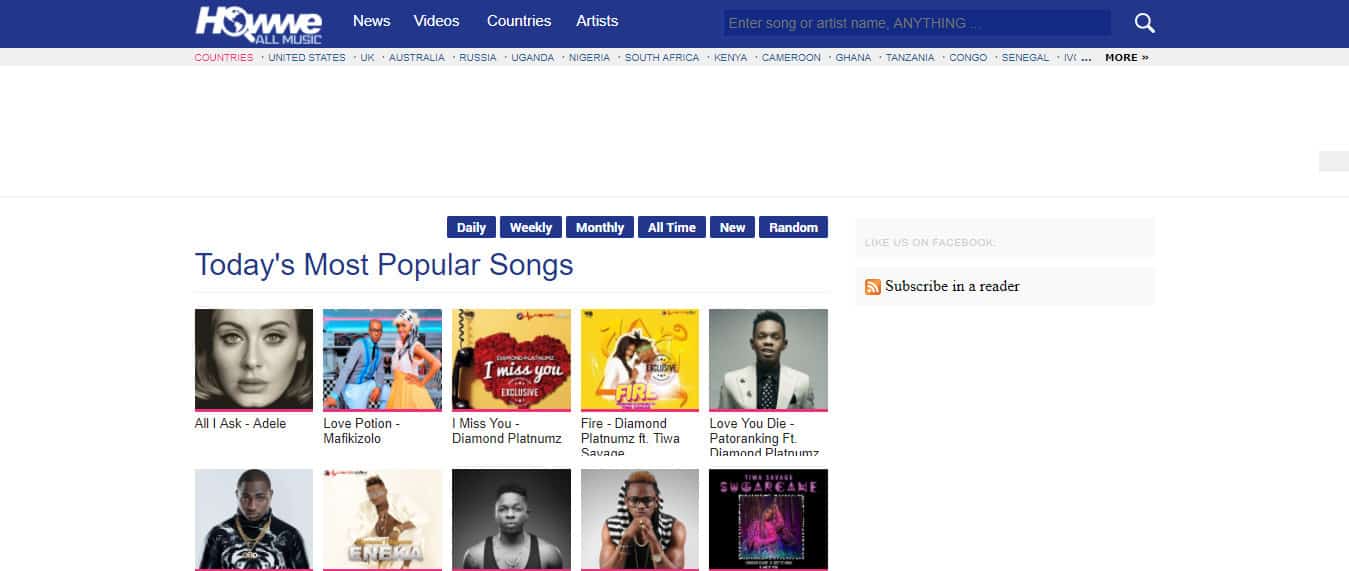This screenshot has height=571, width=1349.
Task: Open the AUSTRALIA country link
Action: tap(417, 57)
